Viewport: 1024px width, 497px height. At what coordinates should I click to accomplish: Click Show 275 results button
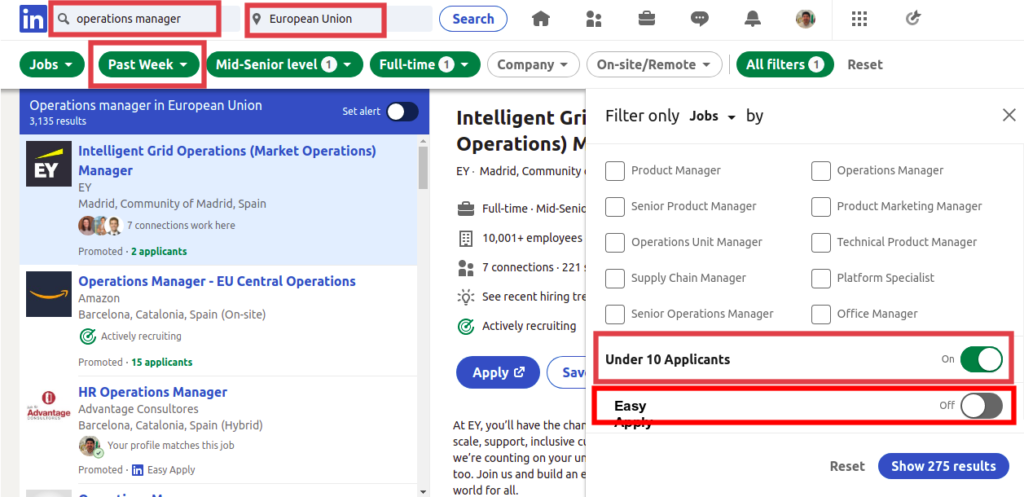click(x=944, y=466)
